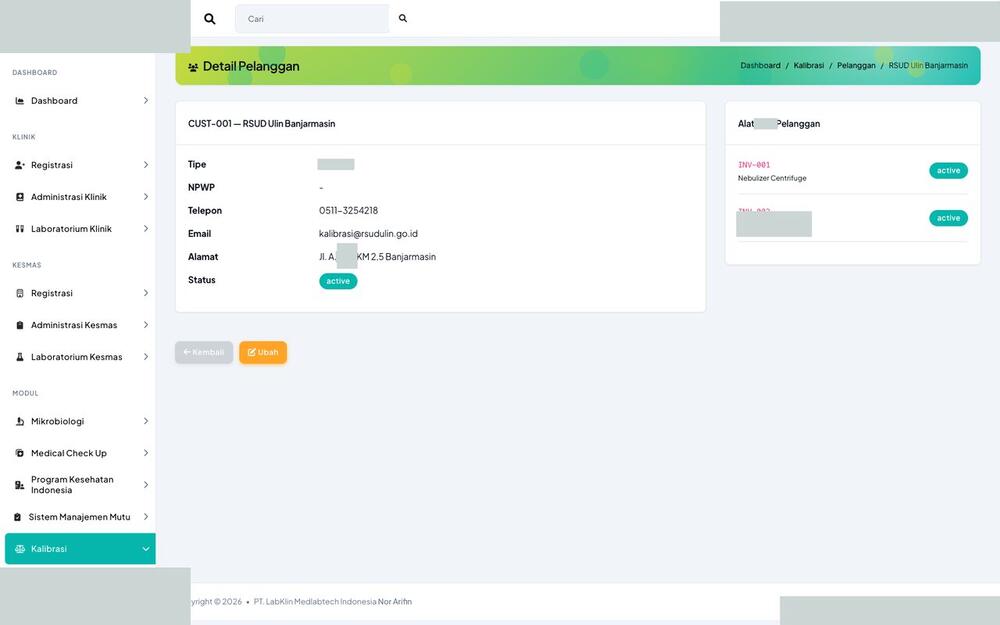This screenshot has width=1000, height=625.
Task: Click the customer Status active badge
Action: [x=338, y=281]
